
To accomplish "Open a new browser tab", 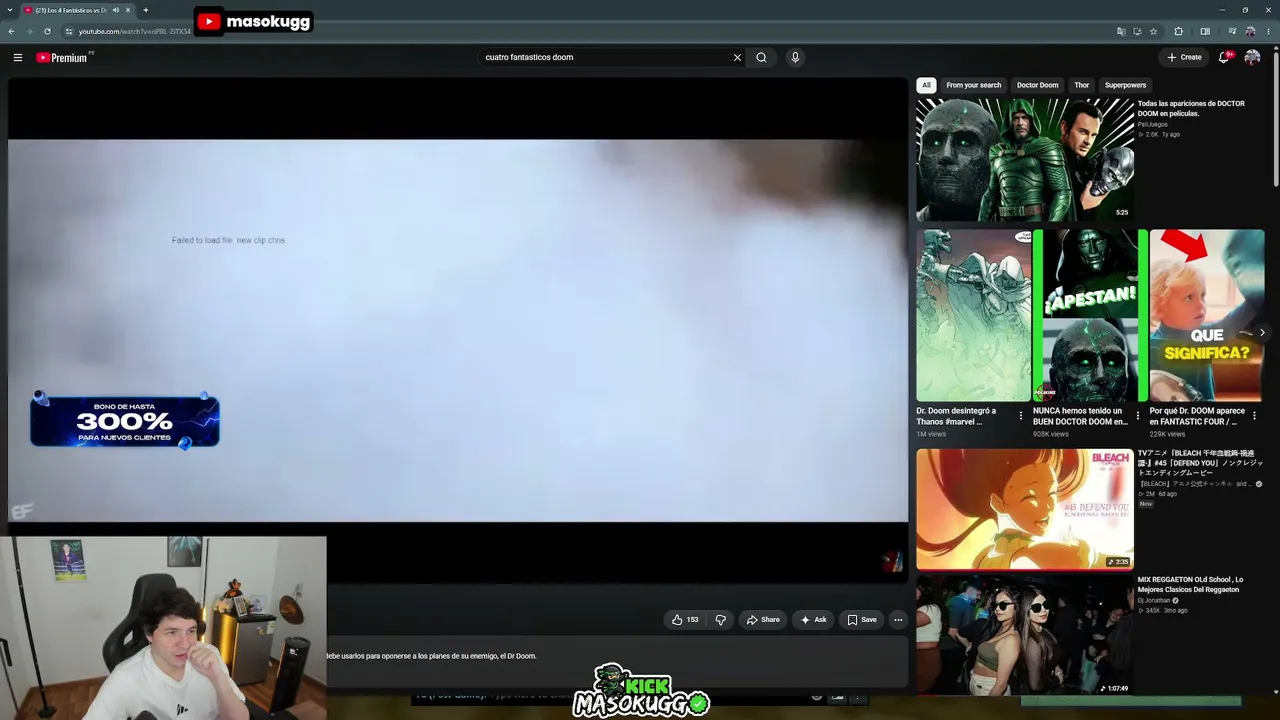I will pyautogui.click(x=146, y=10).
